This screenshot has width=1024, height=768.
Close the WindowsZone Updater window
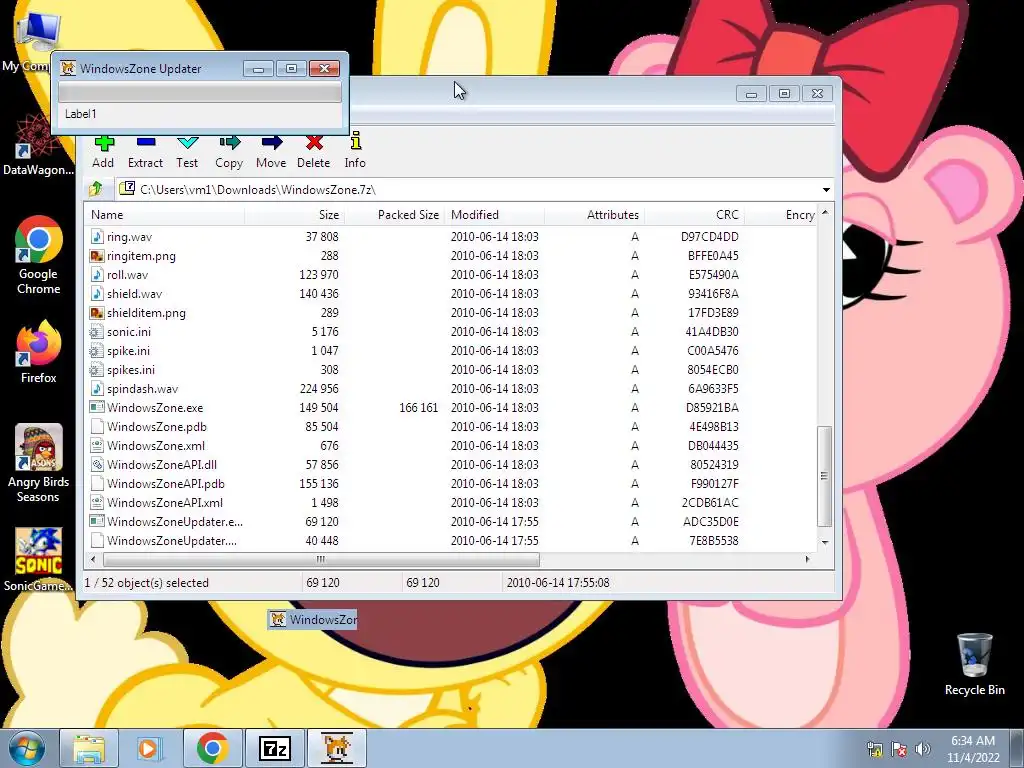[x=324, y=69]
